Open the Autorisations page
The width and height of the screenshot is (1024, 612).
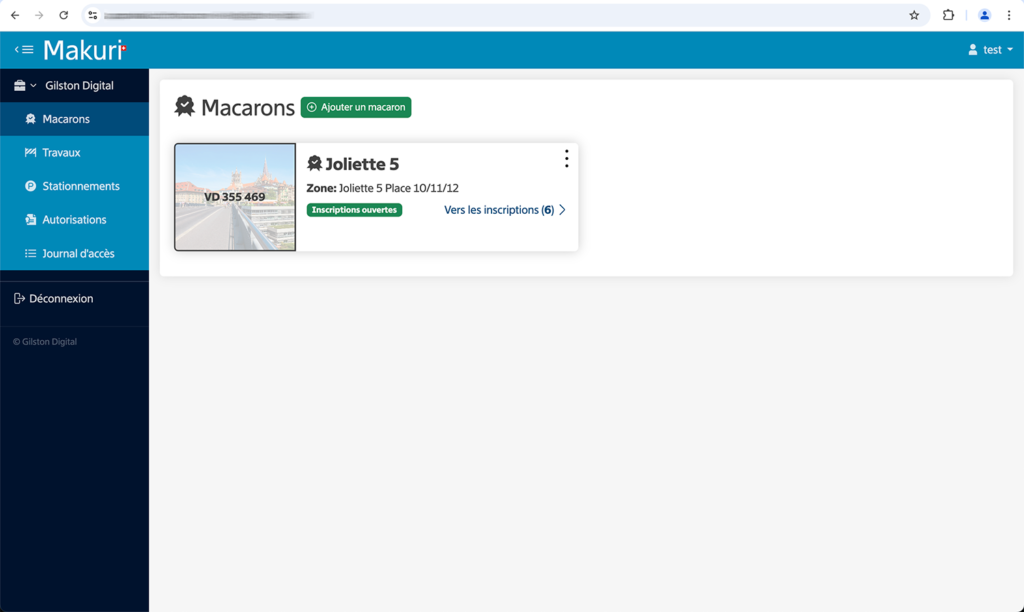(x=74, y=220)
